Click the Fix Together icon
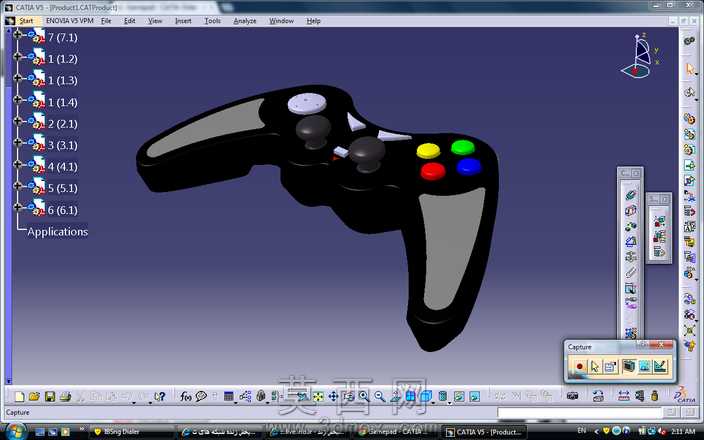The width and height of the screenshot is (704, 440). 630,272
